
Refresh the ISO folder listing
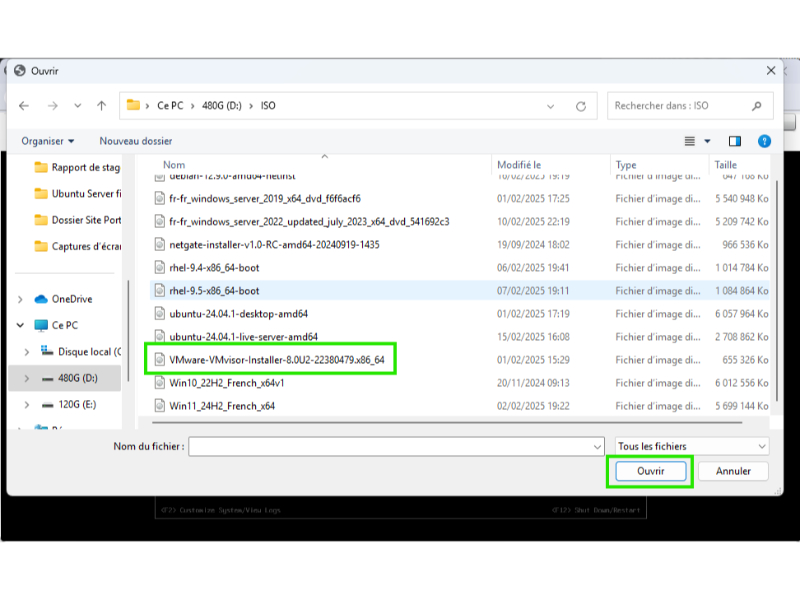click(580, 106)
